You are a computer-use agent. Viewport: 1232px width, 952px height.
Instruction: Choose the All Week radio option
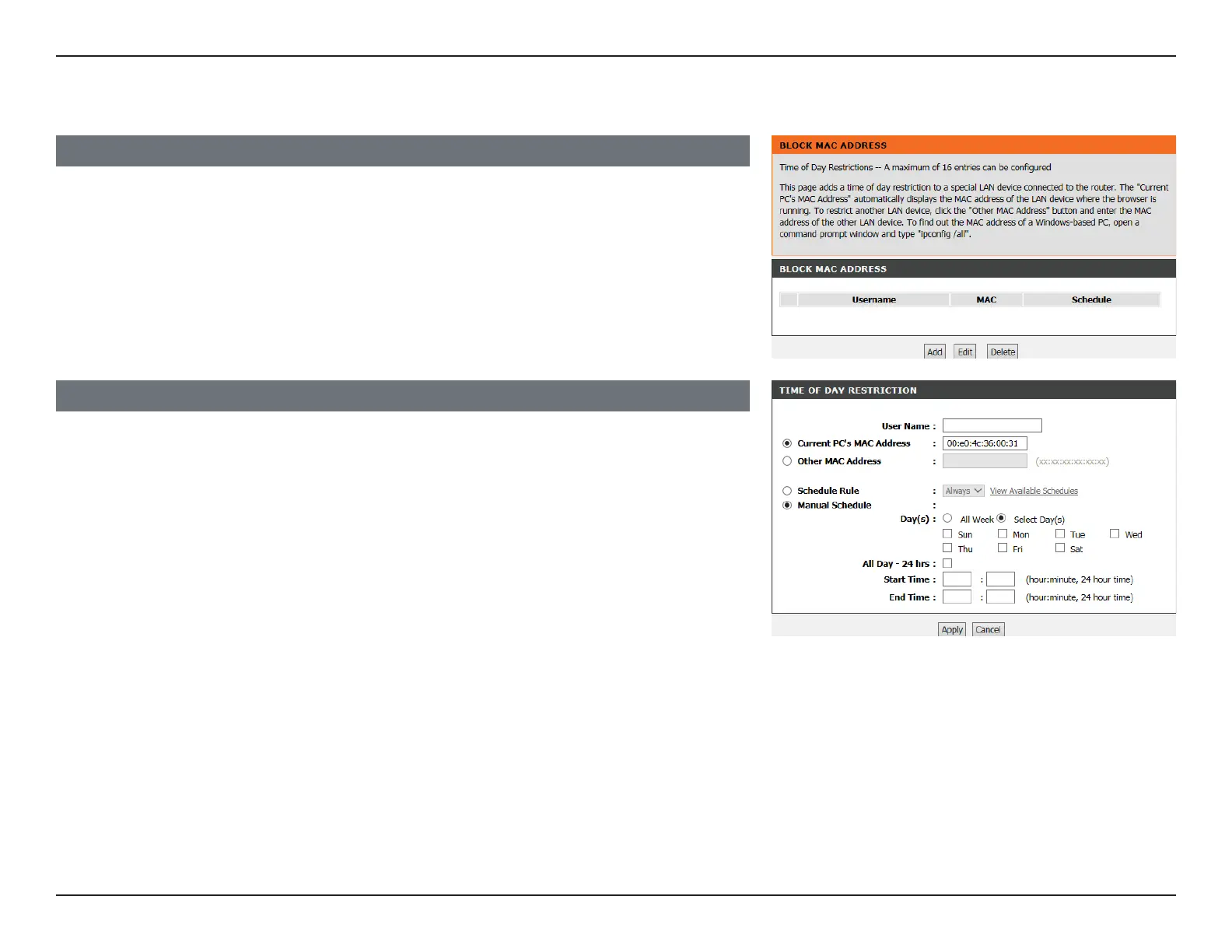coord(947,518)
